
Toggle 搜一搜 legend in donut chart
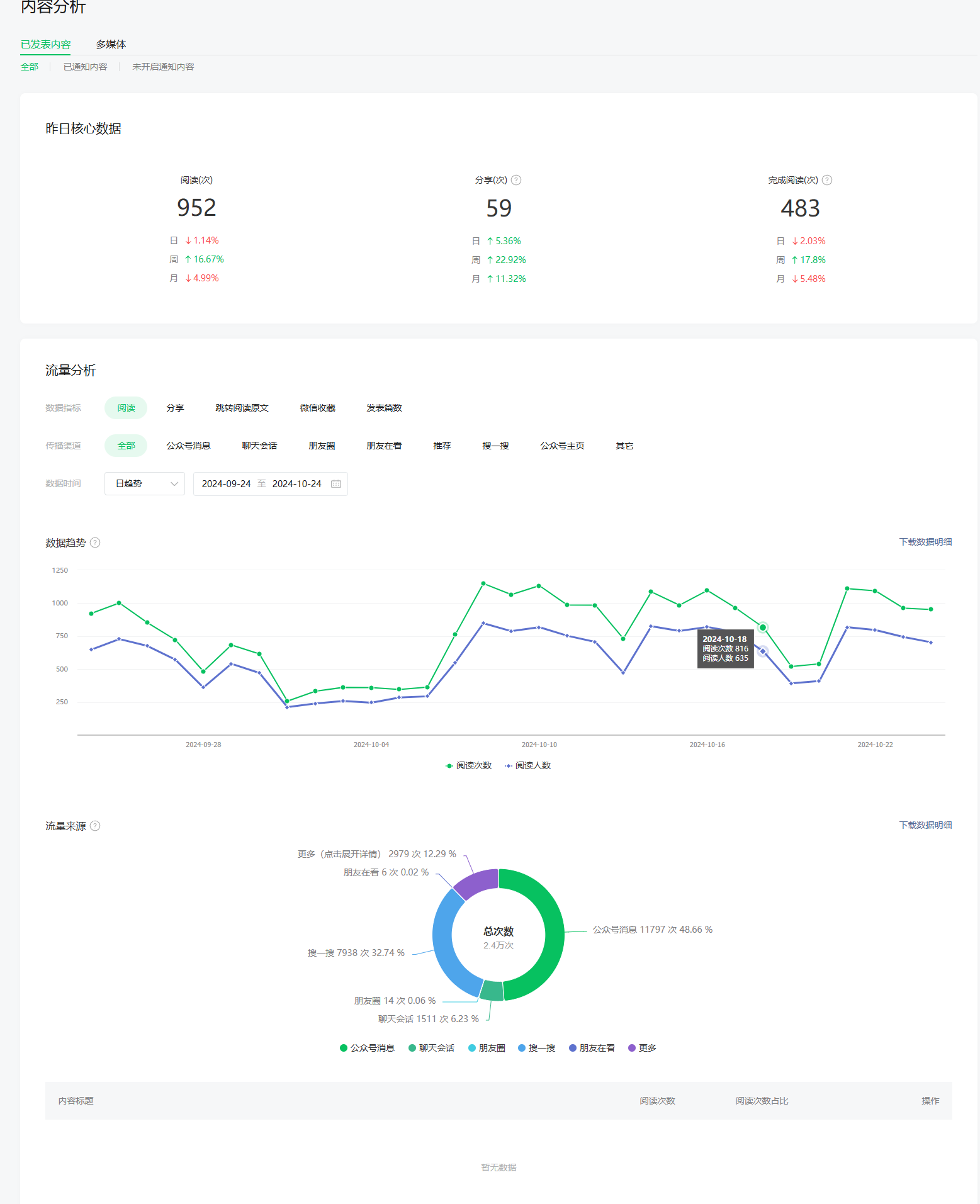[536, 1048]
